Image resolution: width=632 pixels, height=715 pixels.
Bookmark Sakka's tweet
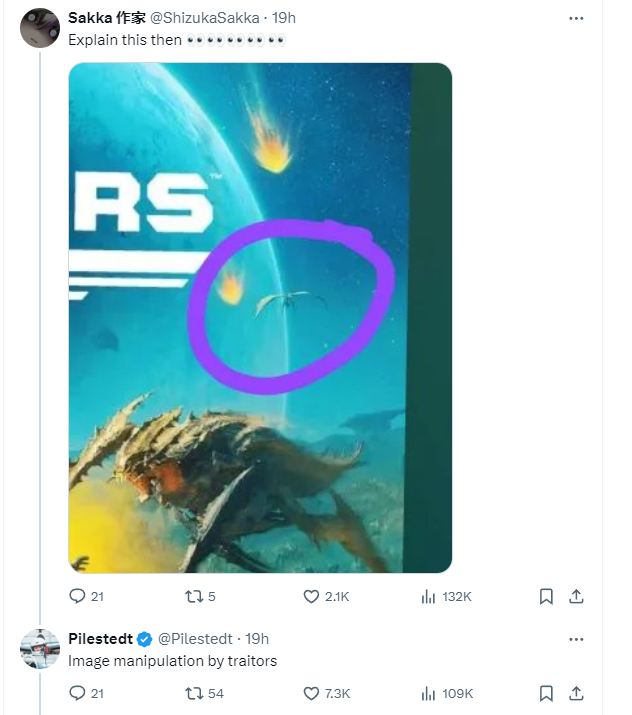[x=546, y=596]
